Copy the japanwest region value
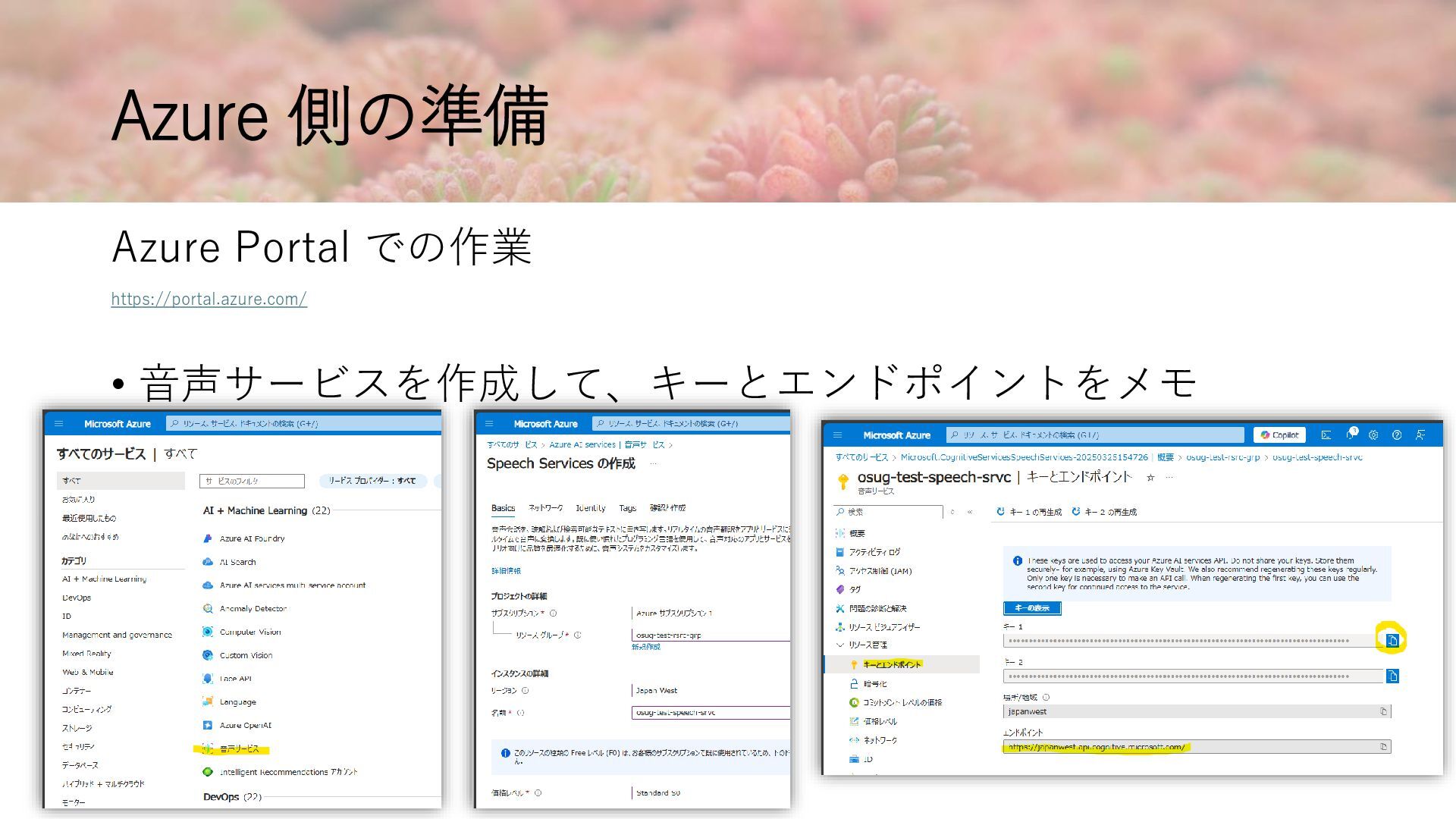This screenshot has height=819, width=1456. click(1383, 711)
